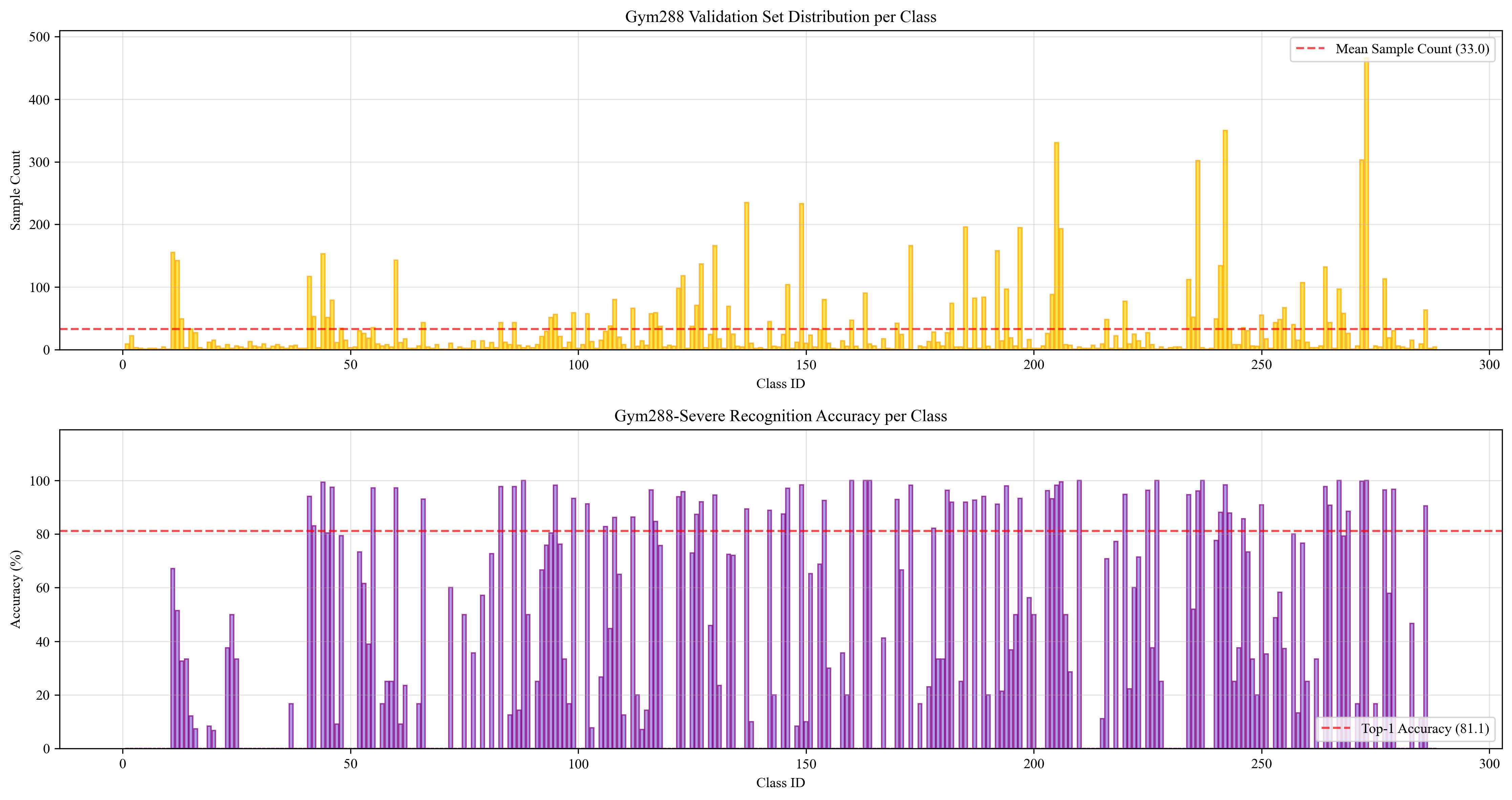Click the red dashed line sample in the top legend
1512x800 pixels.
pos(1310,49)
